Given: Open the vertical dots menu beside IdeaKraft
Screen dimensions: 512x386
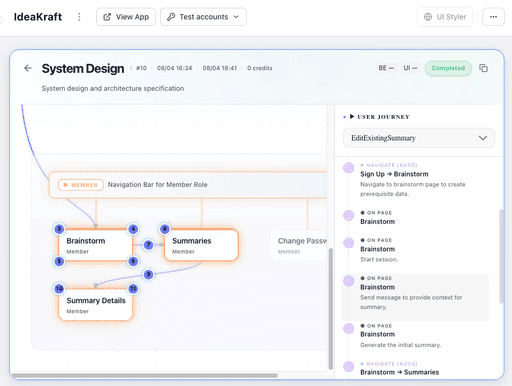Looking at the screenshot, I should pos(79,17).
